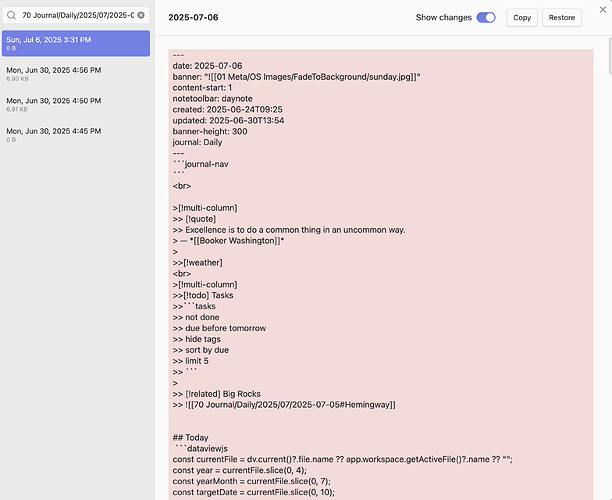Click the Excellence quote line
The width and height of the screenshot is (612, 500).
pyautogui.click(x=289, y=230)
